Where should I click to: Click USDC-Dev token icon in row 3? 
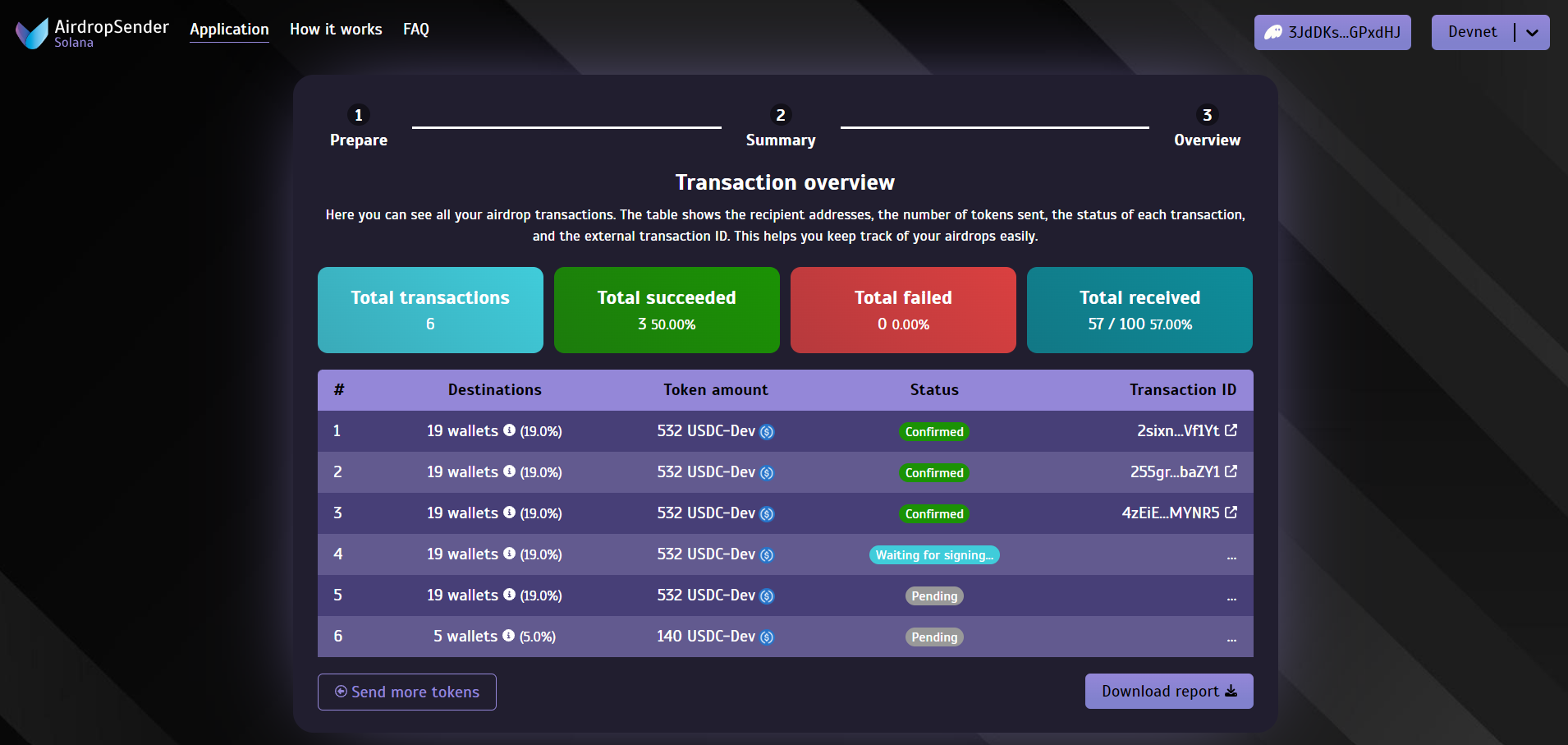coord(767,514)
